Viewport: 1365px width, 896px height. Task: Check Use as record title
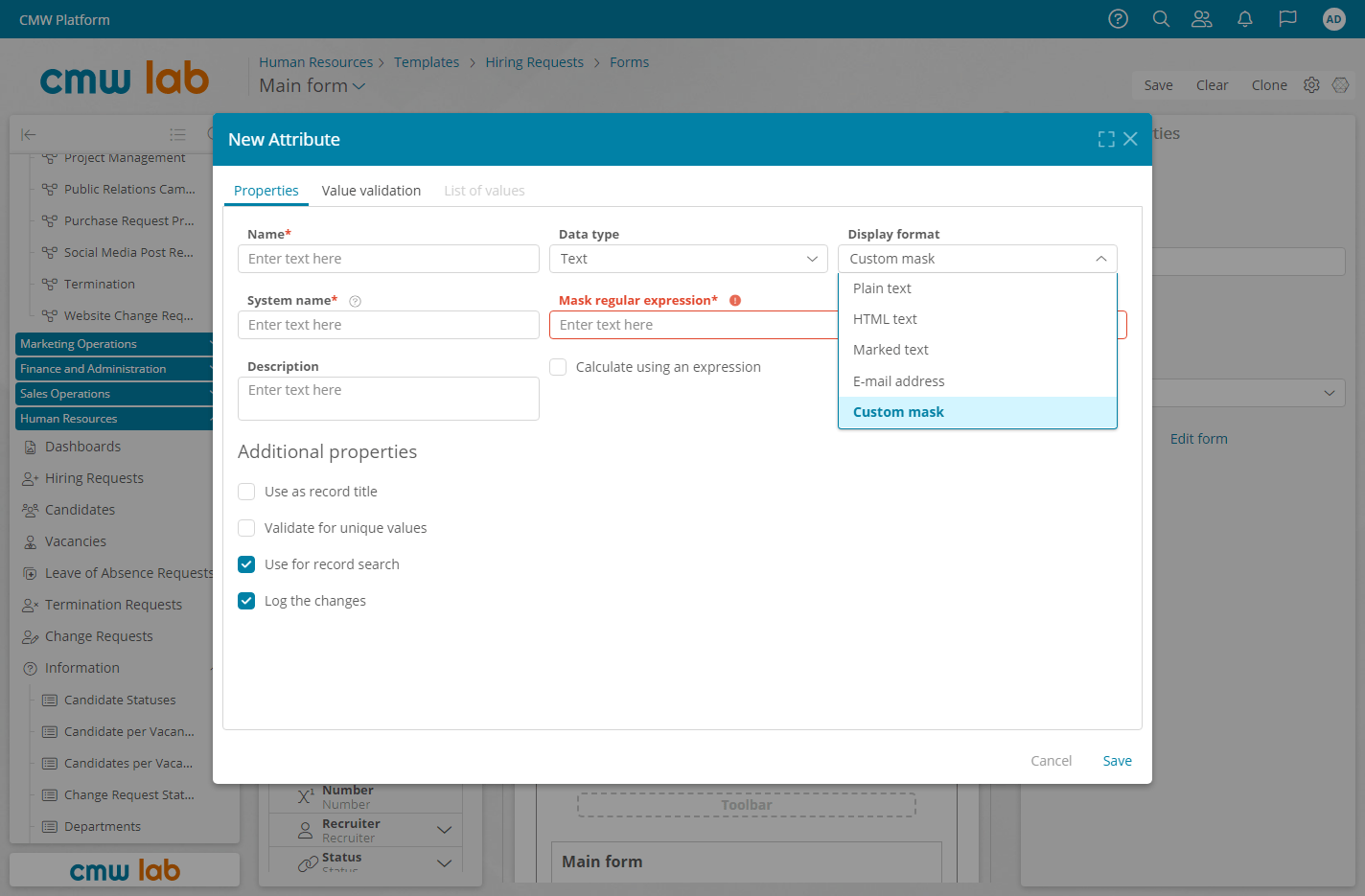246,492
